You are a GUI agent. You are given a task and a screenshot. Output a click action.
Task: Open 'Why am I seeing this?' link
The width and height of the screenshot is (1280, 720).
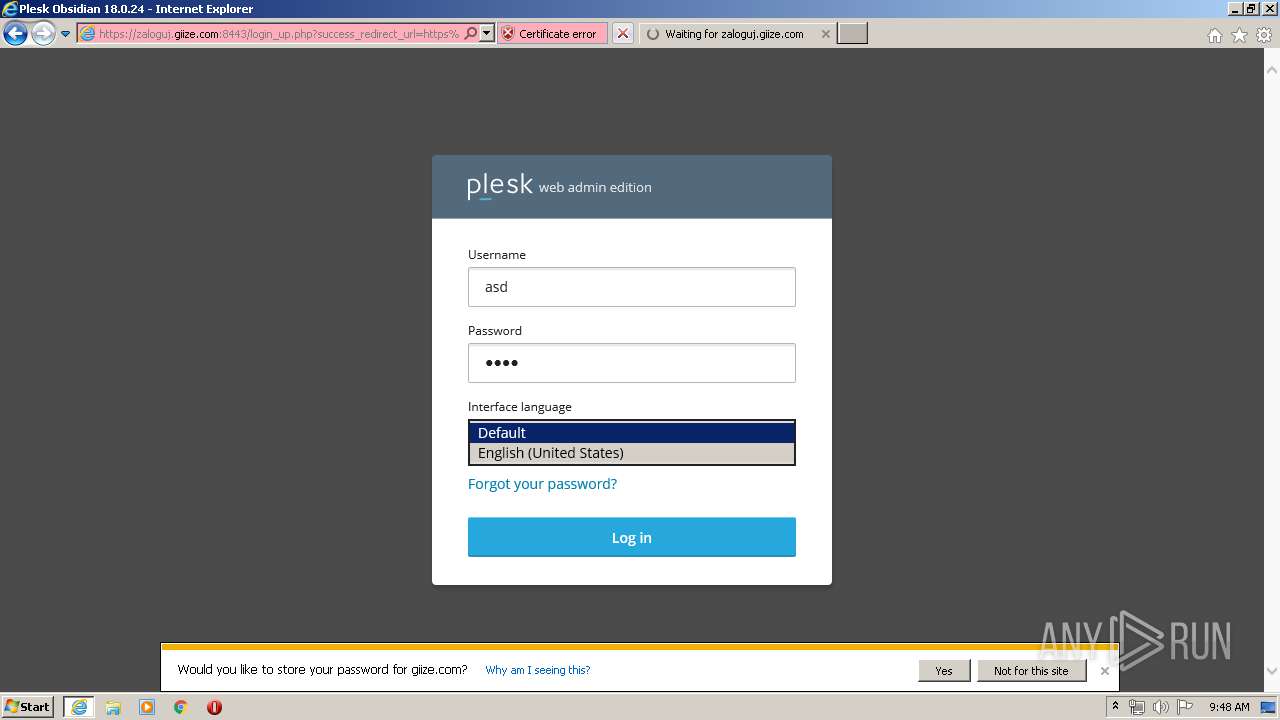pos(538,670)
